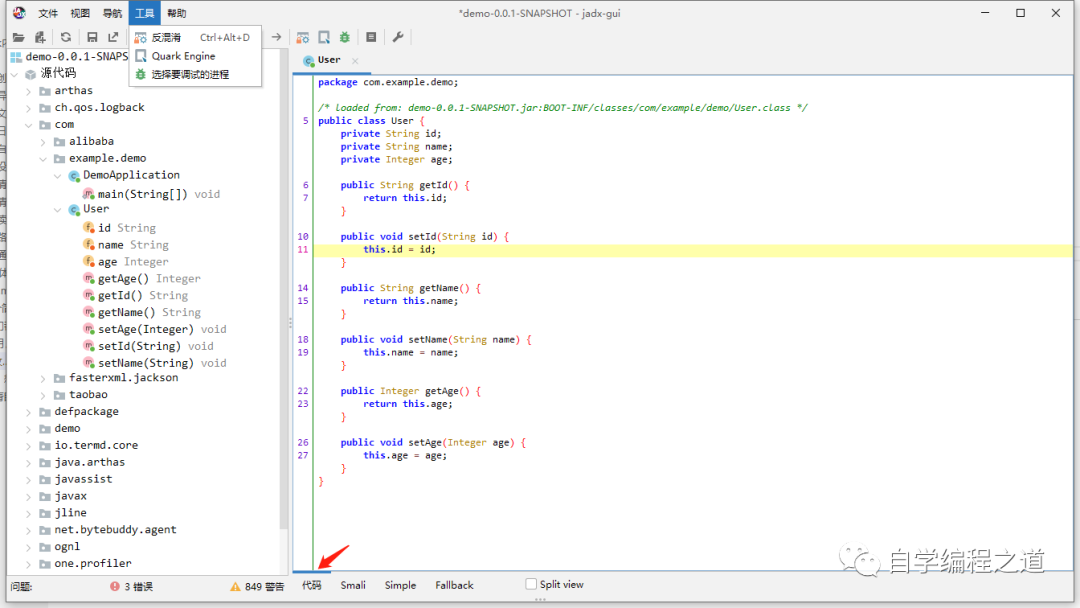Collapse the User class tree node
Image resolution: width=1080 pixels, height=608 pixels.
(x=57, y=209)
